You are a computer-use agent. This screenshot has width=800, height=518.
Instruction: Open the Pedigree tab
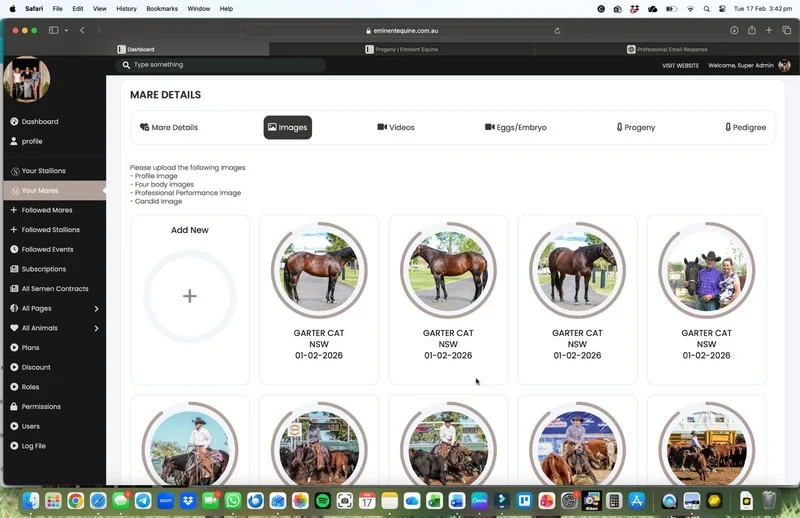click(746, 128)
